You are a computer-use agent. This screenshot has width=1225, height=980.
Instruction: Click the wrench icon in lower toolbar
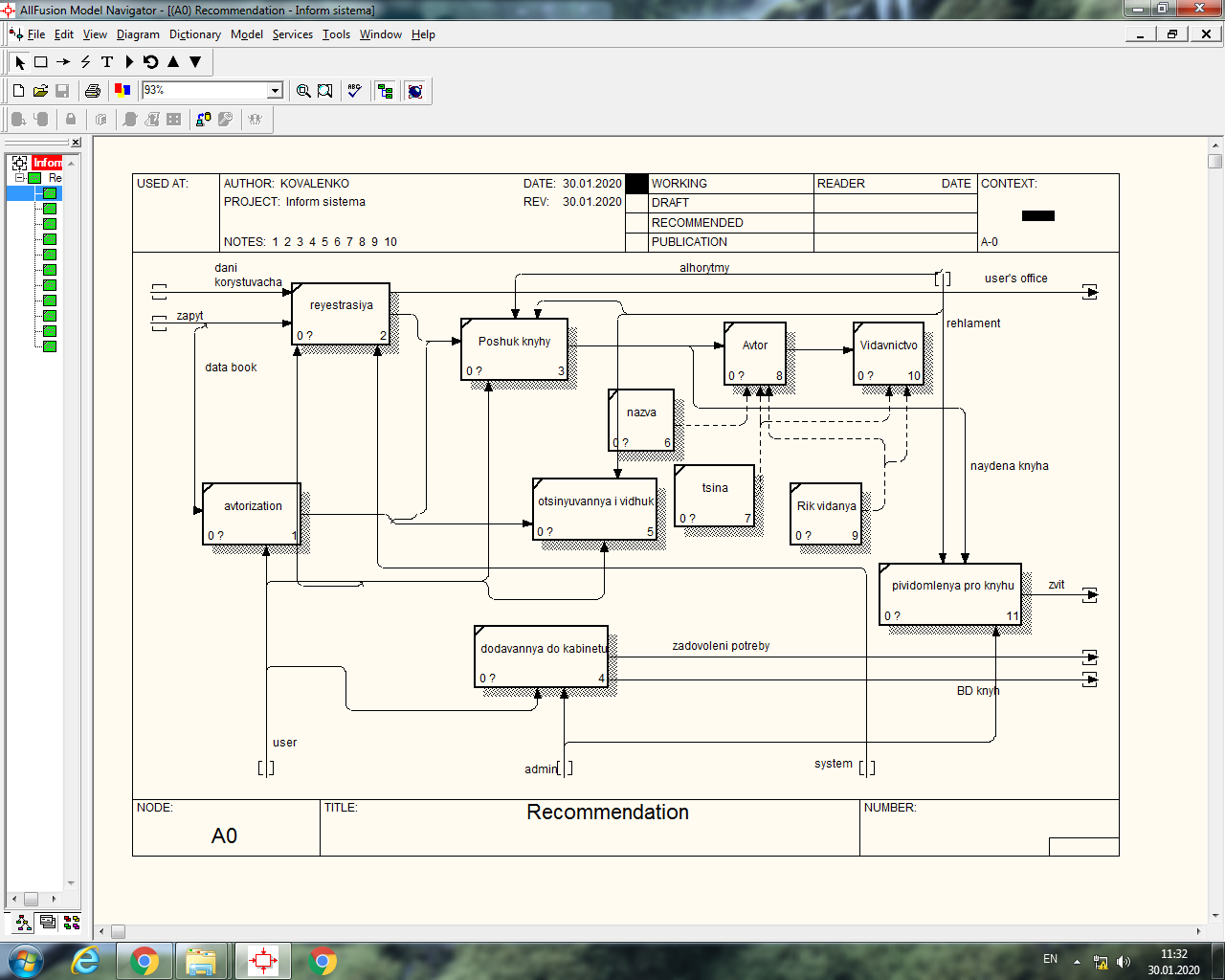226,120
